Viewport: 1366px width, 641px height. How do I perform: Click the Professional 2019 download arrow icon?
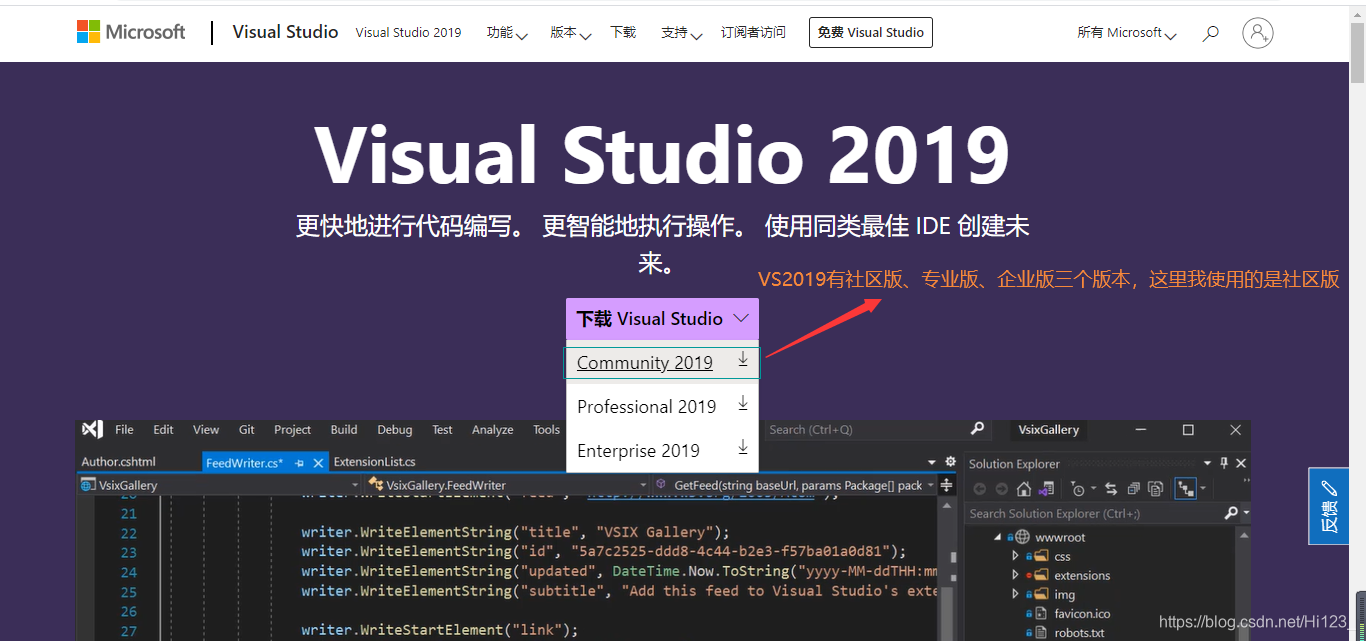click(x=743, y=404)
